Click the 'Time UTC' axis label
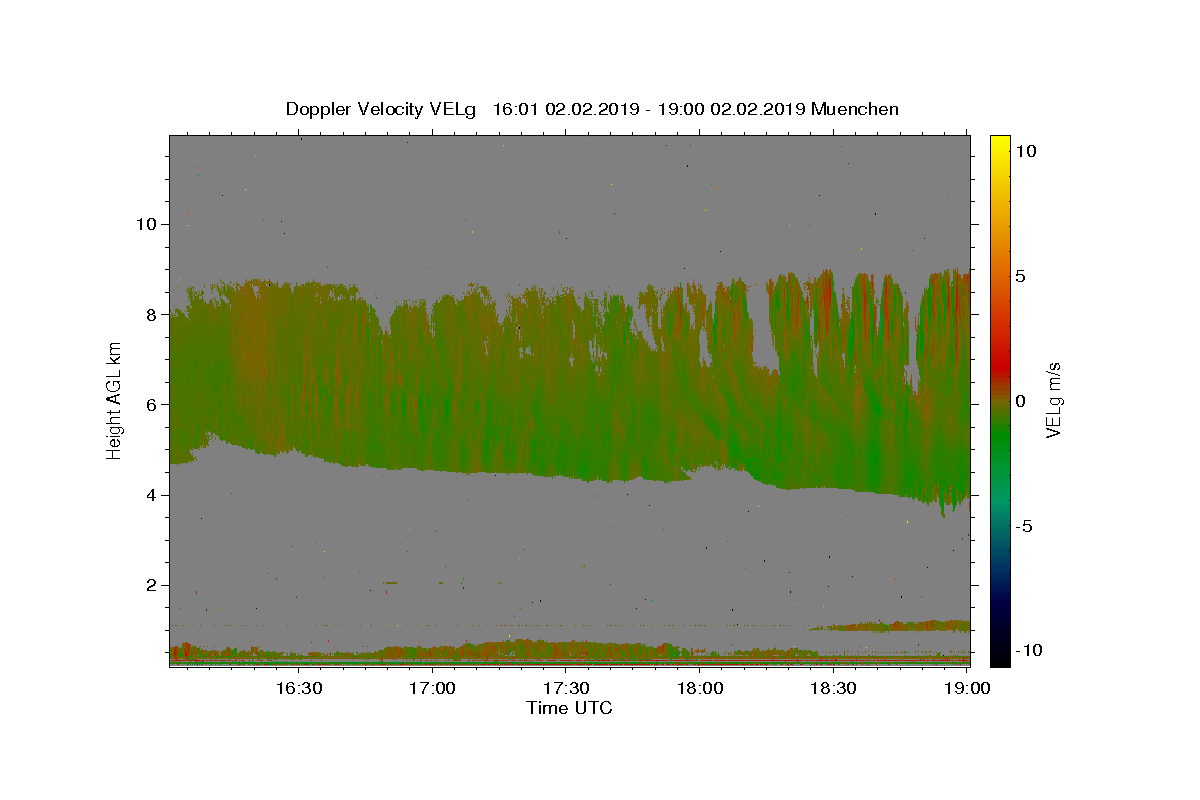Viewport: 1200px width, 800px height. coord(569,708)
